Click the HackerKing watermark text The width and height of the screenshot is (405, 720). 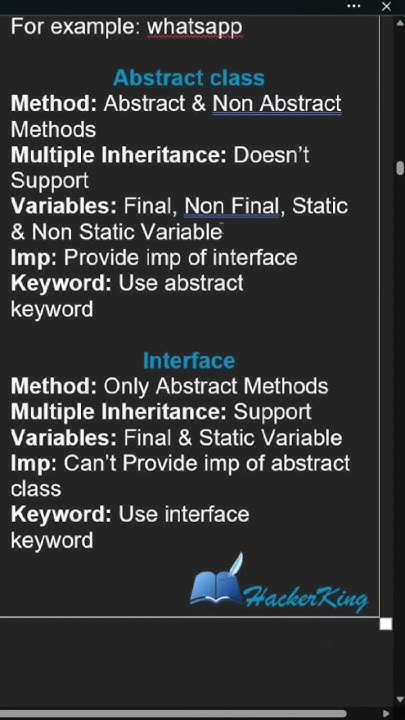pyautogui.click(x=305, y=598)
